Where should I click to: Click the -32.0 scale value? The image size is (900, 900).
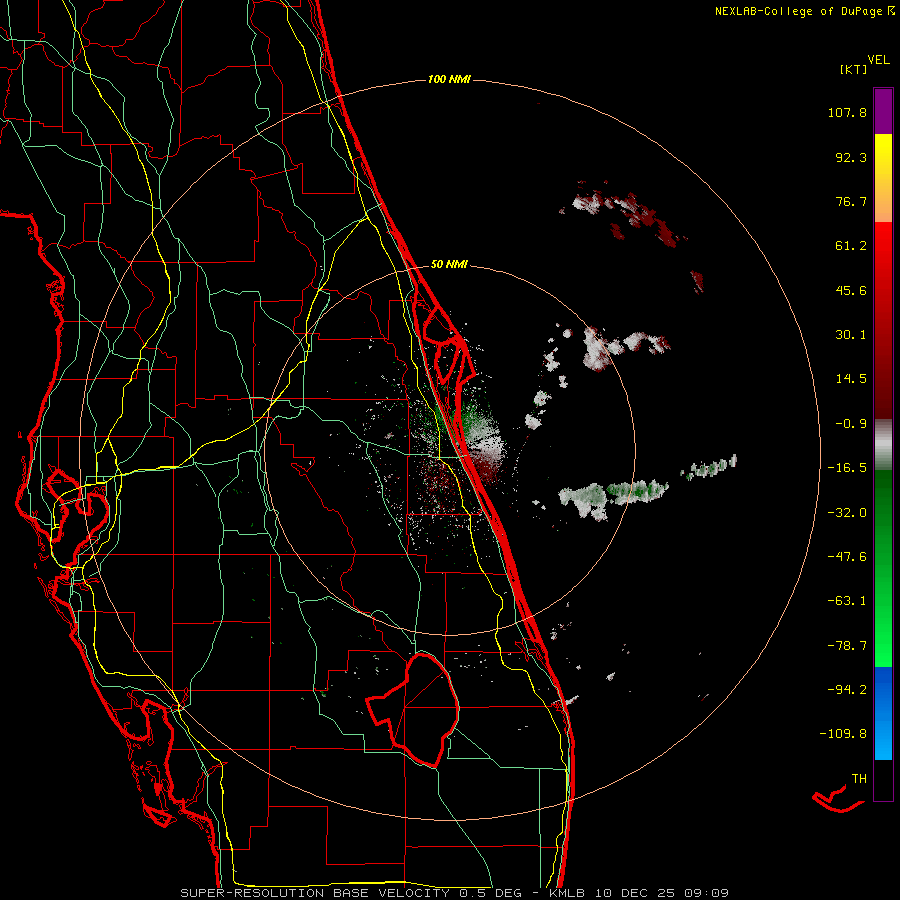point(847,513)
